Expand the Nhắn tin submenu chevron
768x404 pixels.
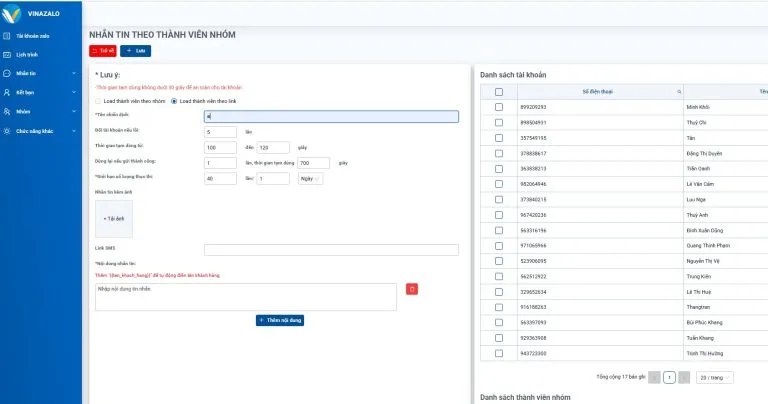tap(75, 73)
